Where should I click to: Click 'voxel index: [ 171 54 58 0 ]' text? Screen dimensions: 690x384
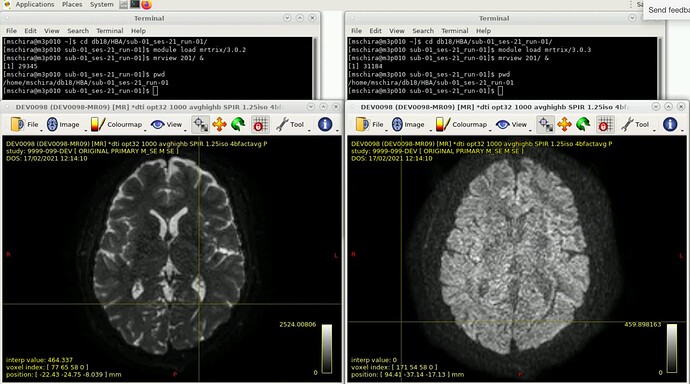pyautogui.click(x=394, y=367)
